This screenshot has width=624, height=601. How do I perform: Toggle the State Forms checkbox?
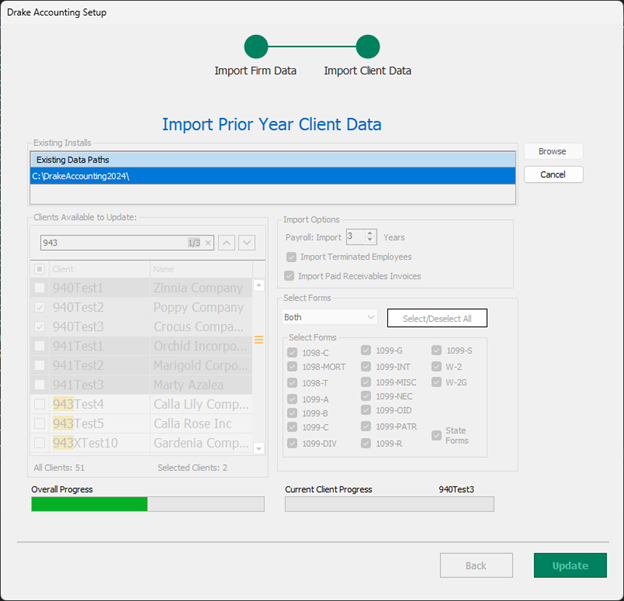pos(437,435)
